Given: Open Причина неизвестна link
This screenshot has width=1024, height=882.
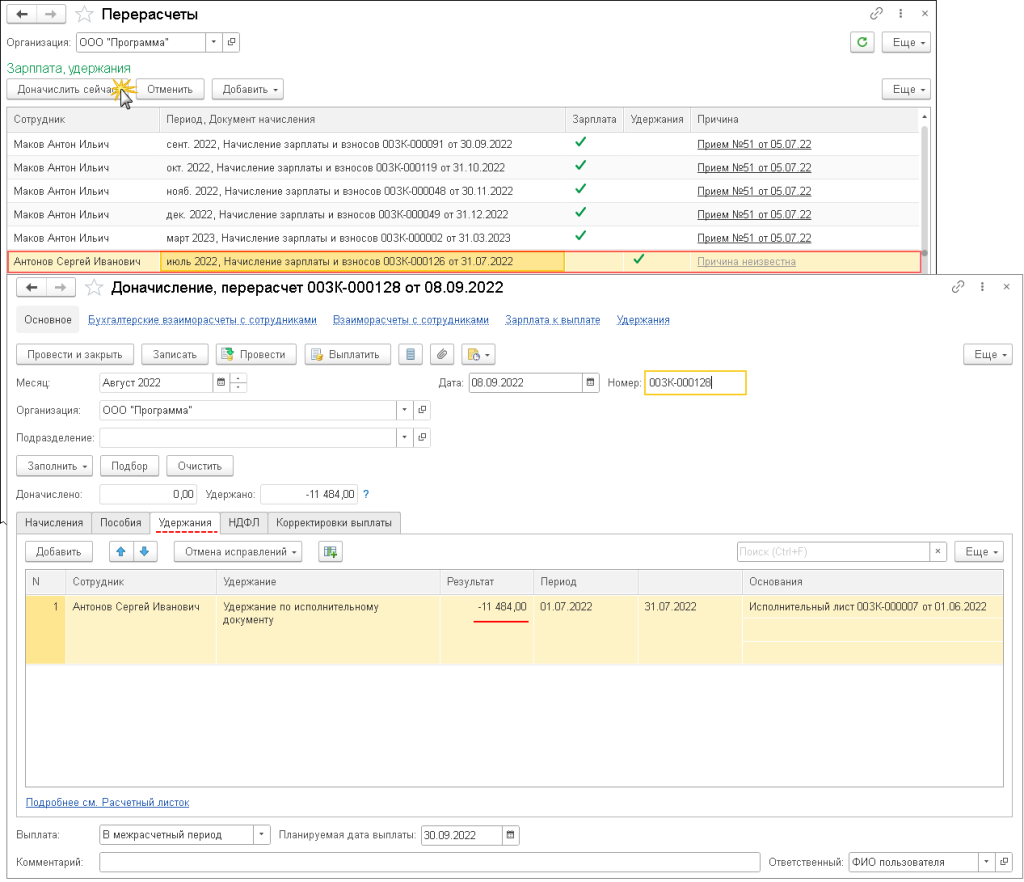Looking at the screenshot, I should pyautogui.click(x=746, y=262).
